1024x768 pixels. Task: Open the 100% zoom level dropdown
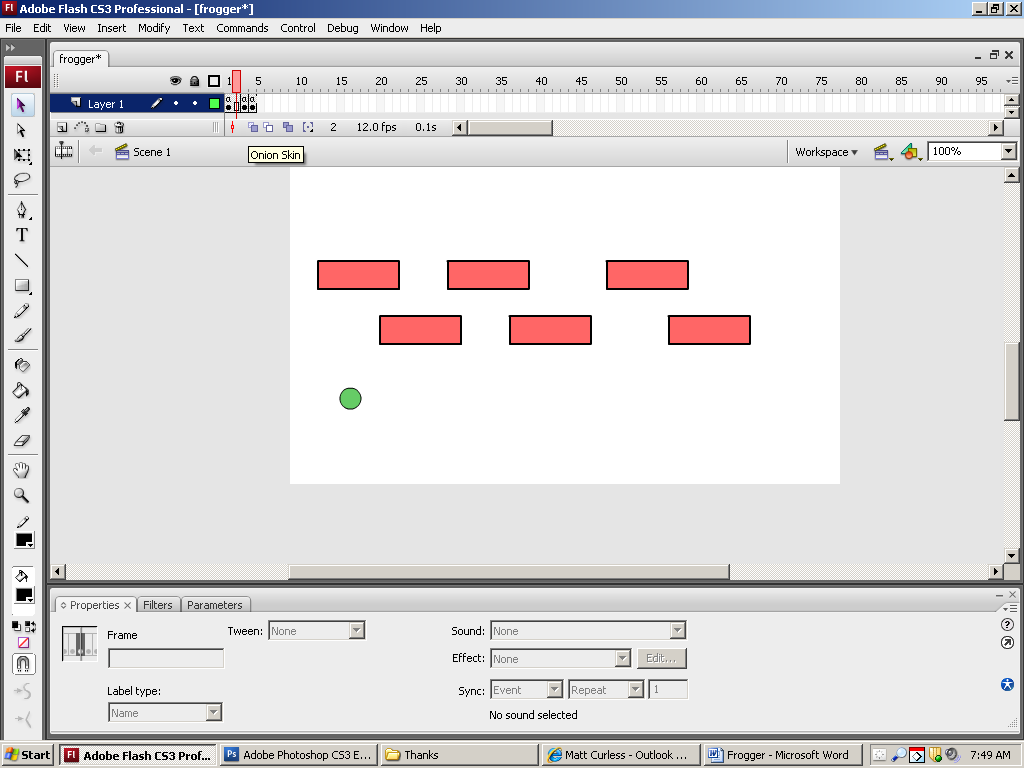1008,152
